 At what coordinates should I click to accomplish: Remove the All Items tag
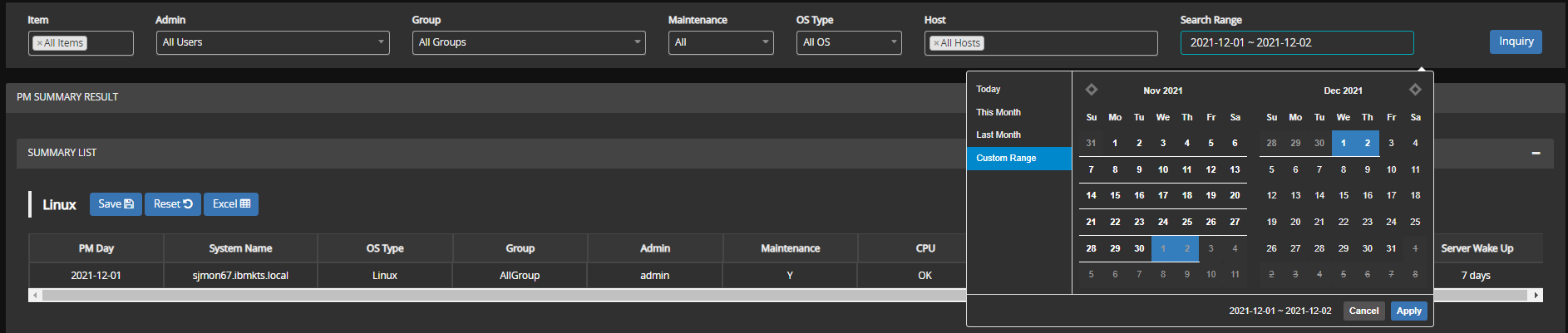pos(39,43)
